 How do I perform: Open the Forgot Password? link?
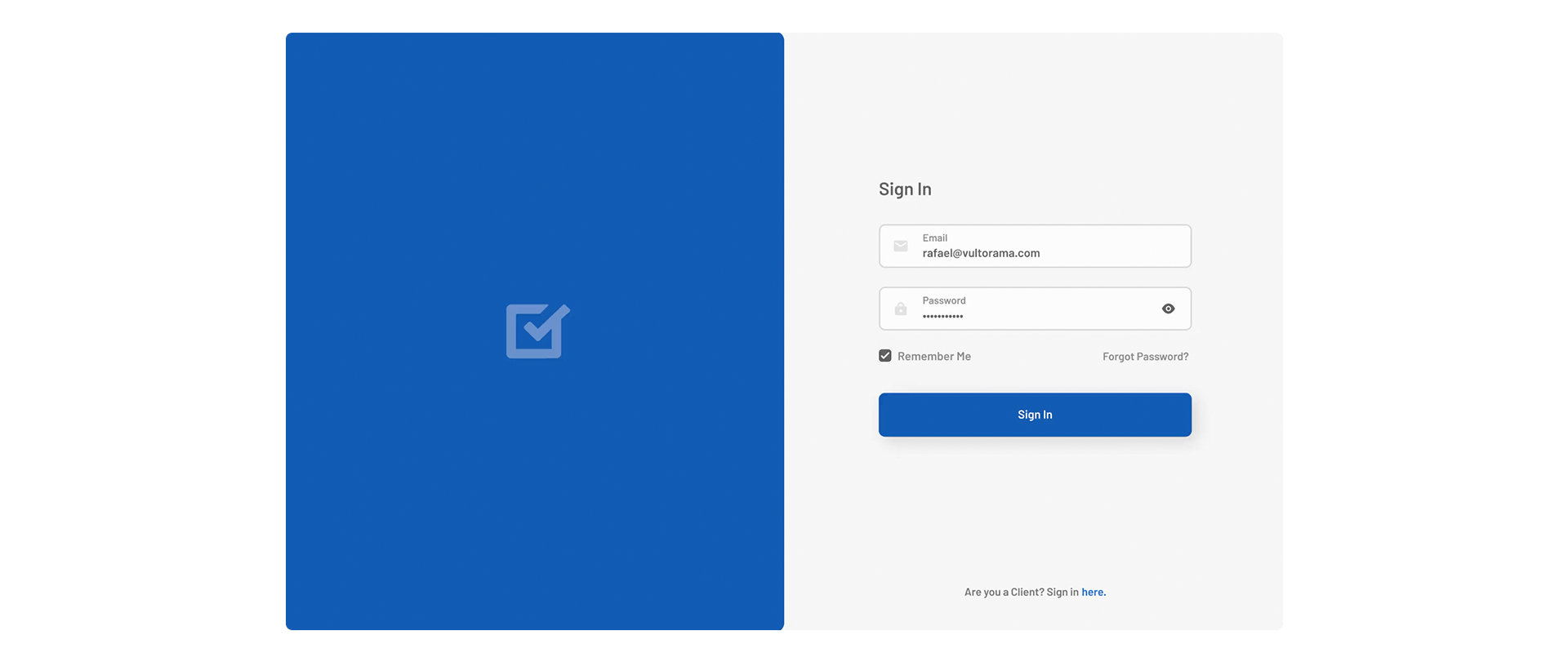point(1146,357)
